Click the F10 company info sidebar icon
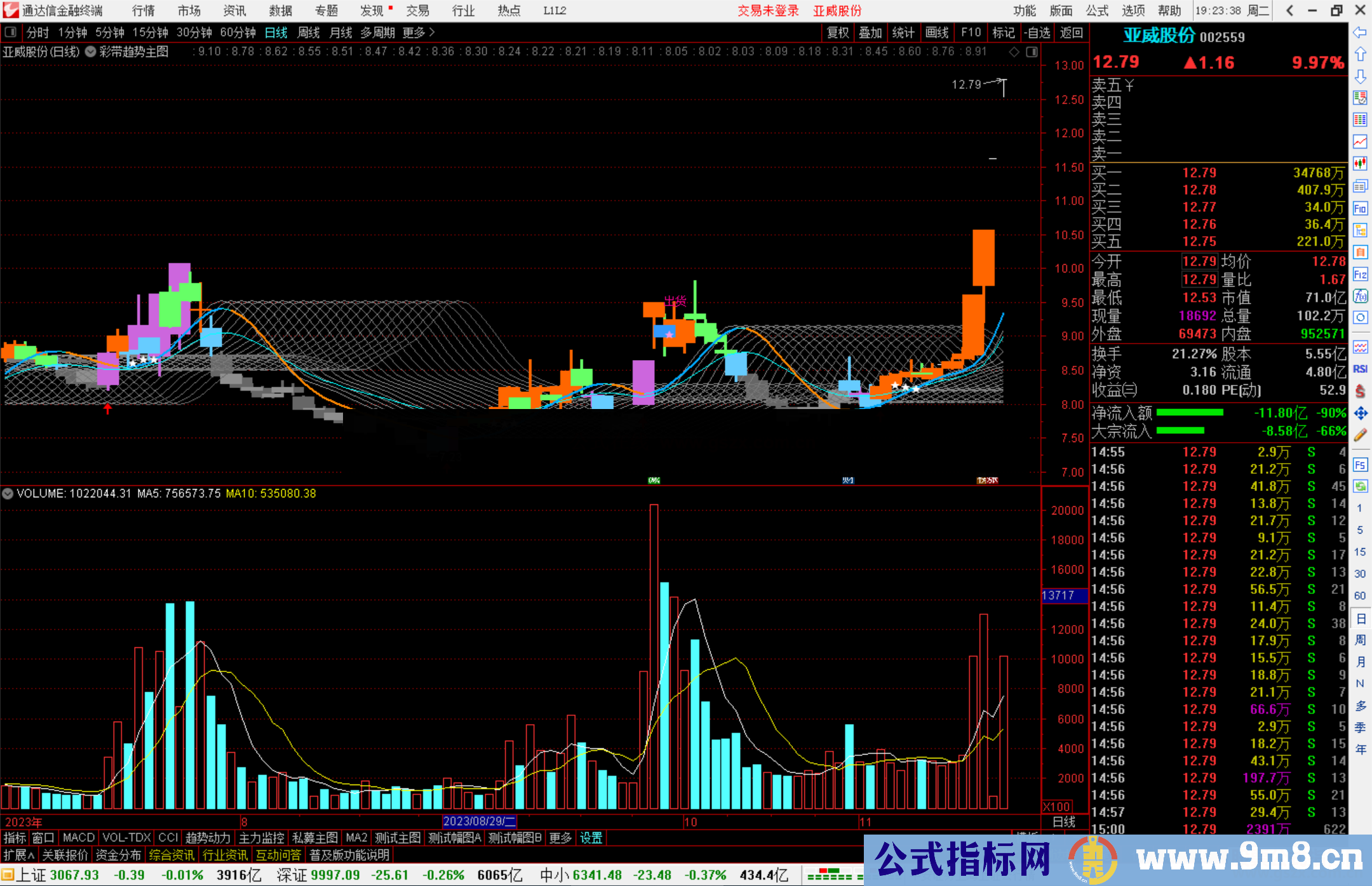 (x=1360, y=209)
